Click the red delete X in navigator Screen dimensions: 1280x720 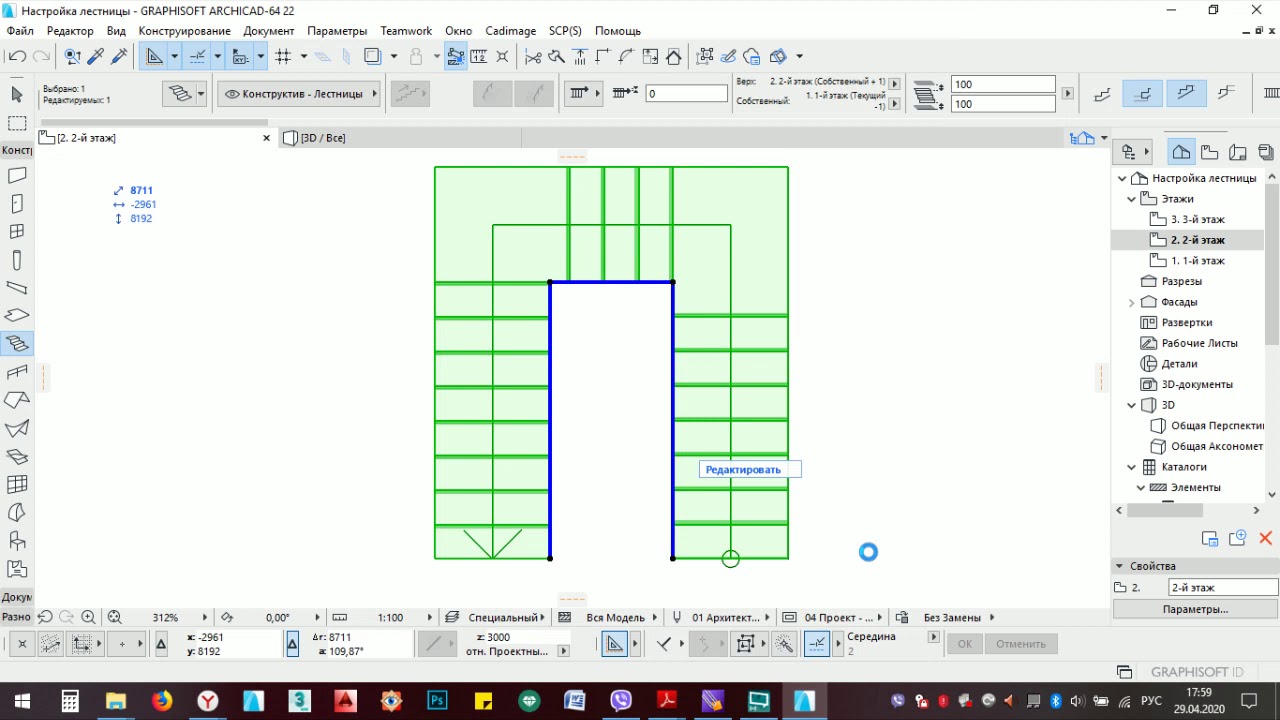pos(1265,538)
